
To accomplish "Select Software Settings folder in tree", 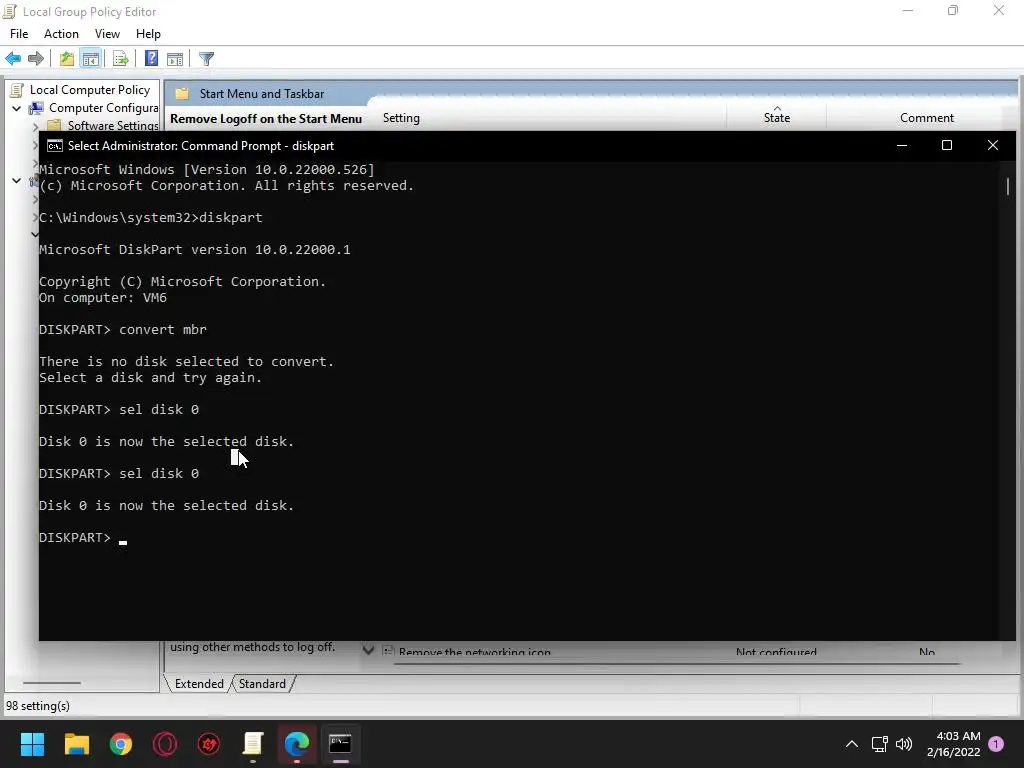I will 113,125.
